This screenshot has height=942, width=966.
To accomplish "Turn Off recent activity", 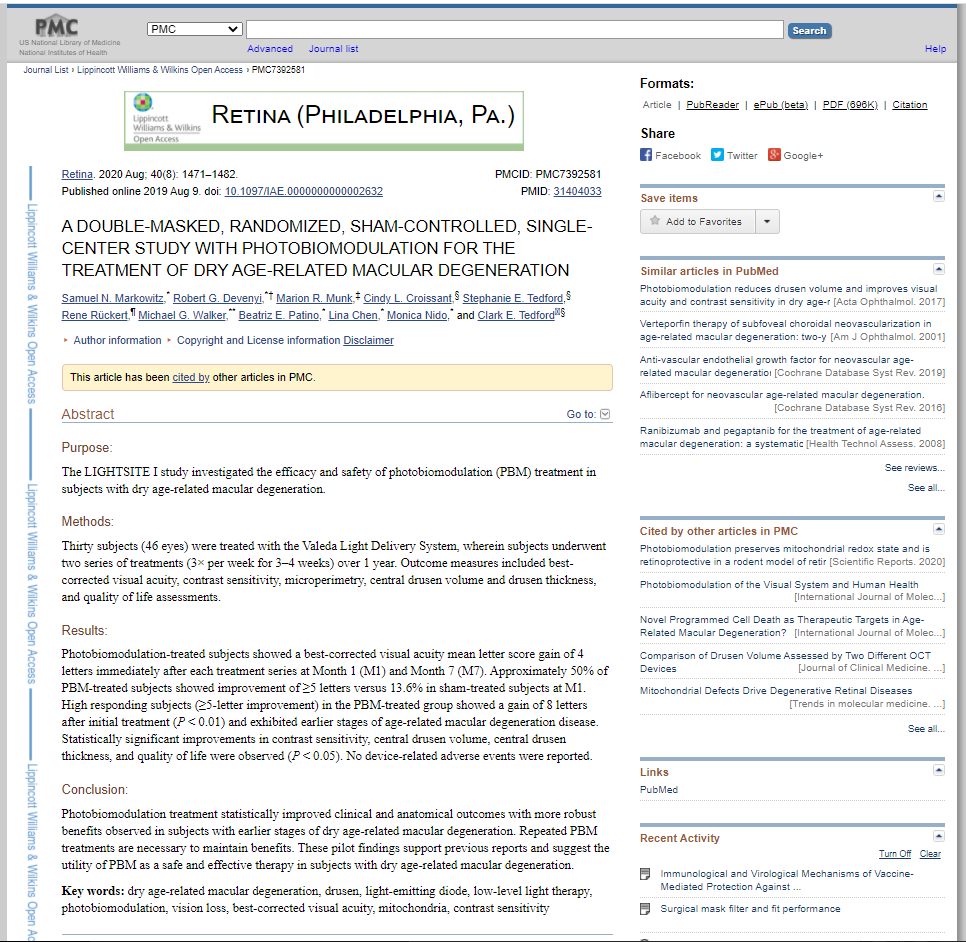I will click(895, 853).
